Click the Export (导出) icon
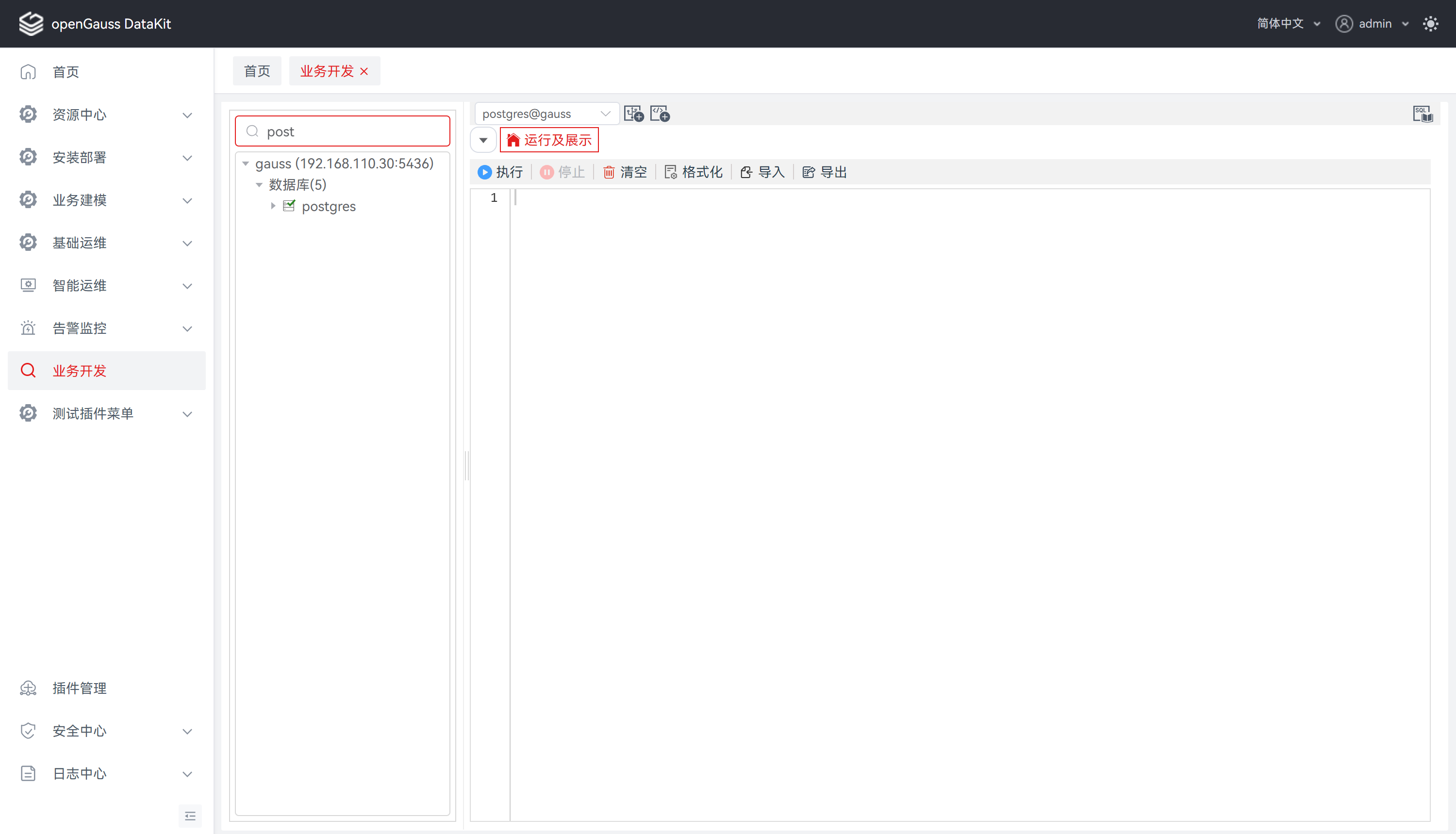Viewport: 1456px width, 834px height. pyautogui.click(x=808, y=172)
